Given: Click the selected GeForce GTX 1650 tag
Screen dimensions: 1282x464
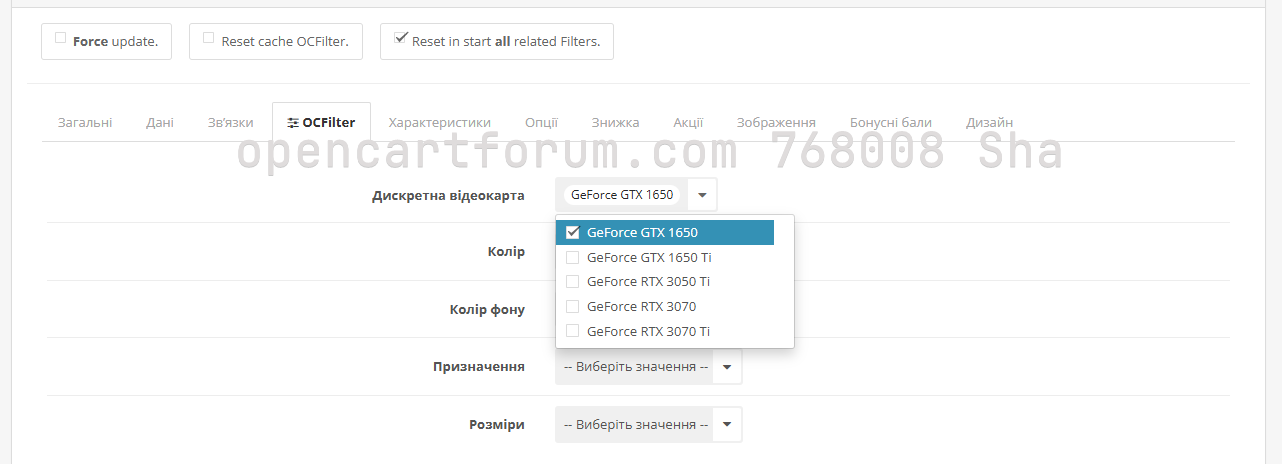Looking at the screenshot, I should 622,195.
